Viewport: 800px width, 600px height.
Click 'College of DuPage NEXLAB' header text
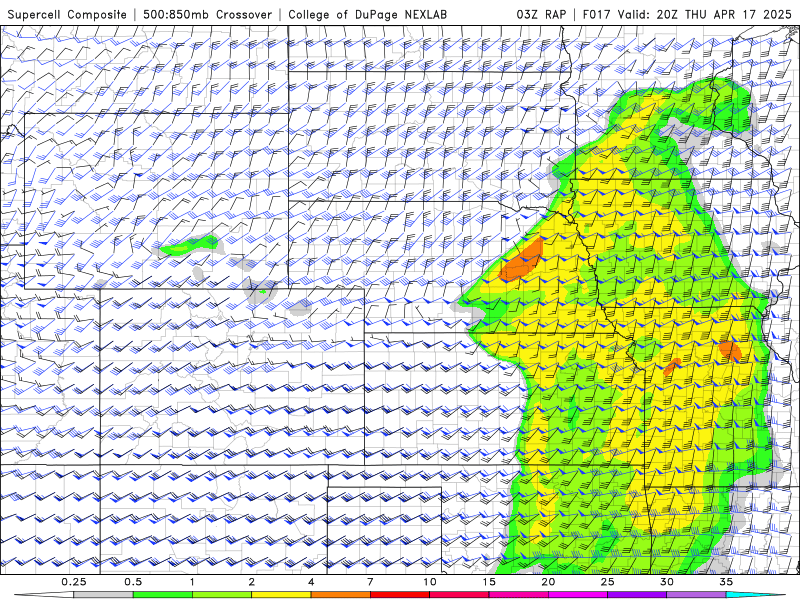367,14
